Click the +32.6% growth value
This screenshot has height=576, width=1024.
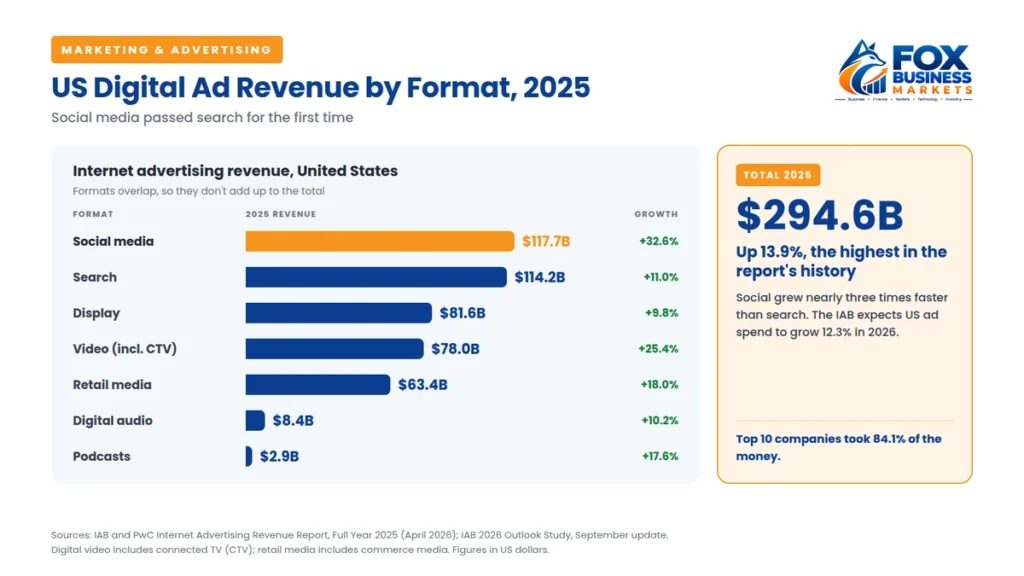click(x=658, y=242)
